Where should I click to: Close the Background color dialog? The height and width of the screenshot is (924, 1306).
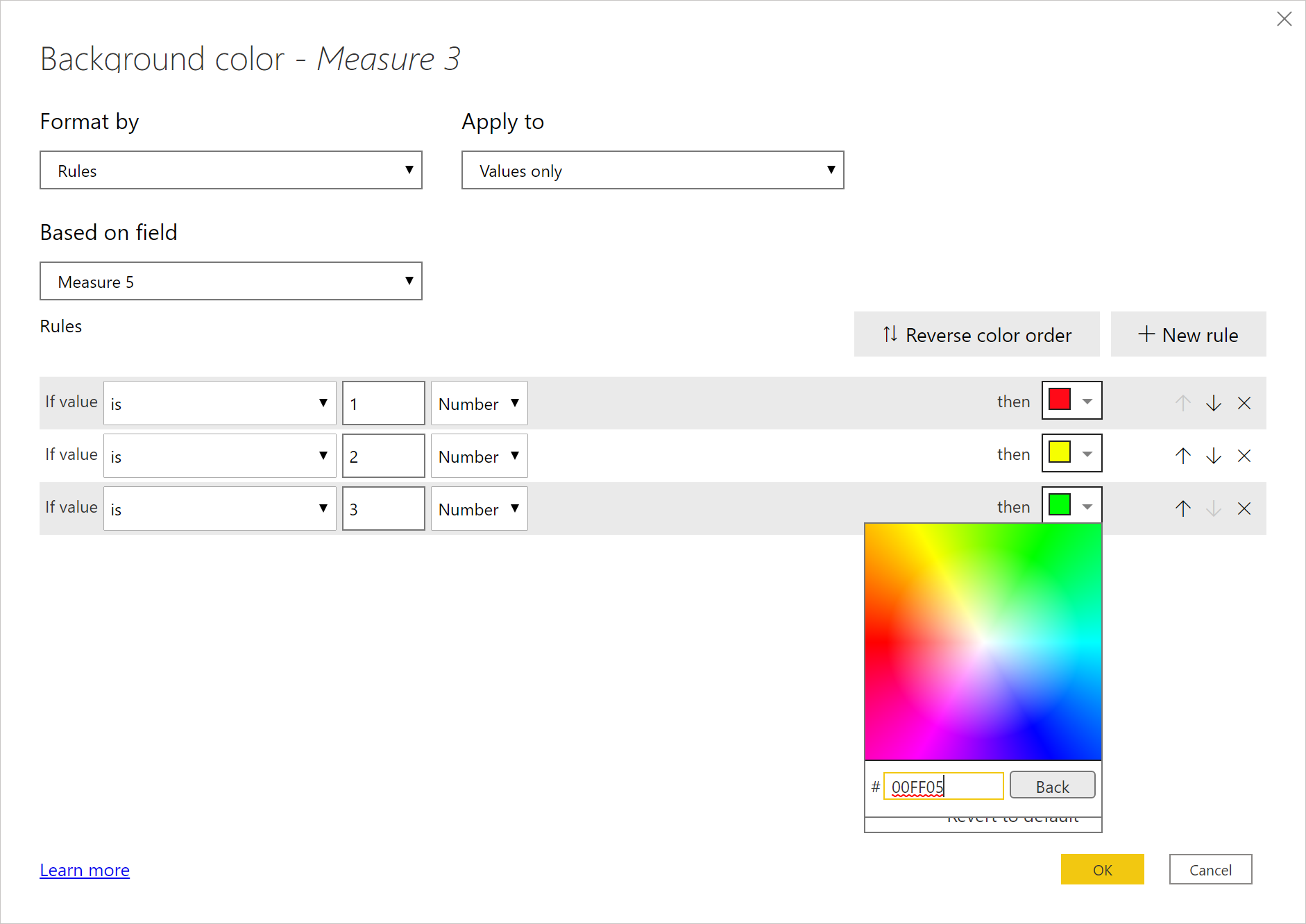click(x=1284, y=19)
